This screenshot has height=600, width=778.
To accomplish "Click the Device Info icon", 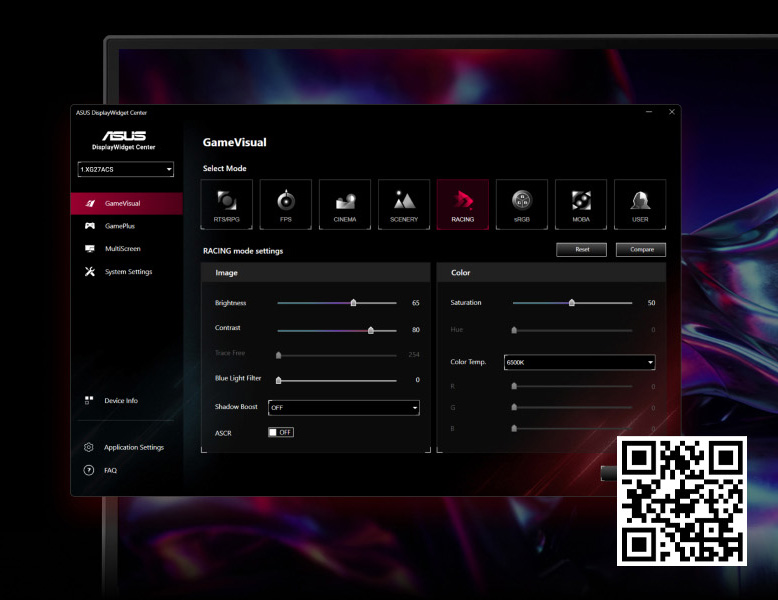I will point(89,400).
